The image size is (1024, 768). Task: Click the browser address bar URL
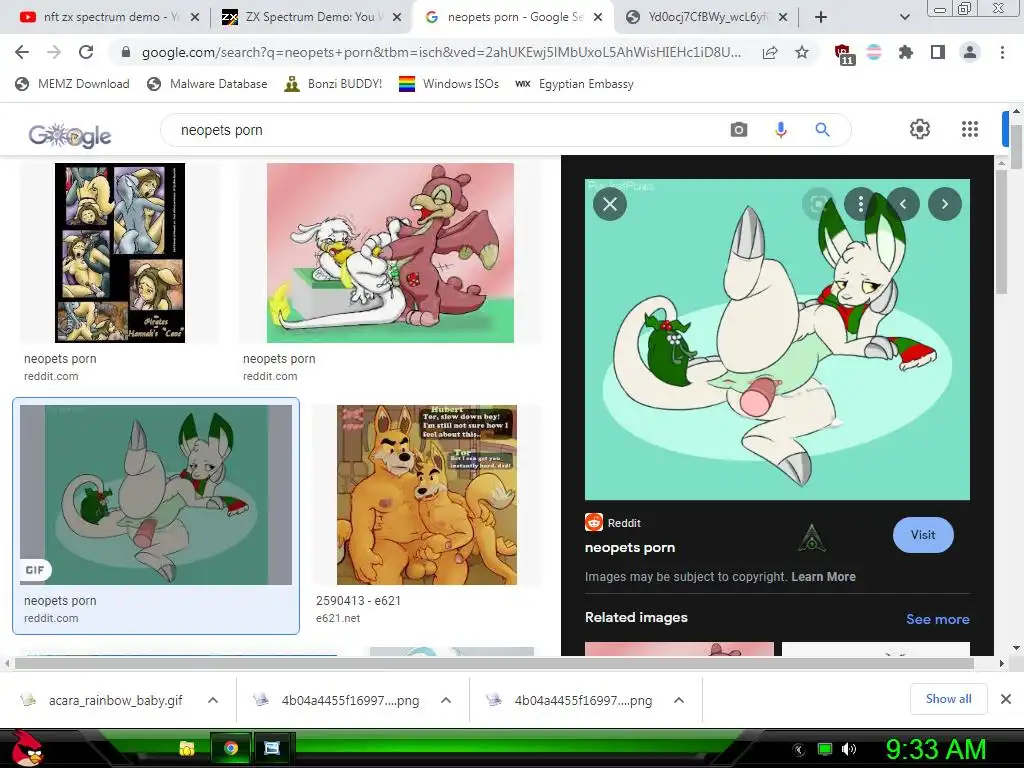click(x=441, y=52)
